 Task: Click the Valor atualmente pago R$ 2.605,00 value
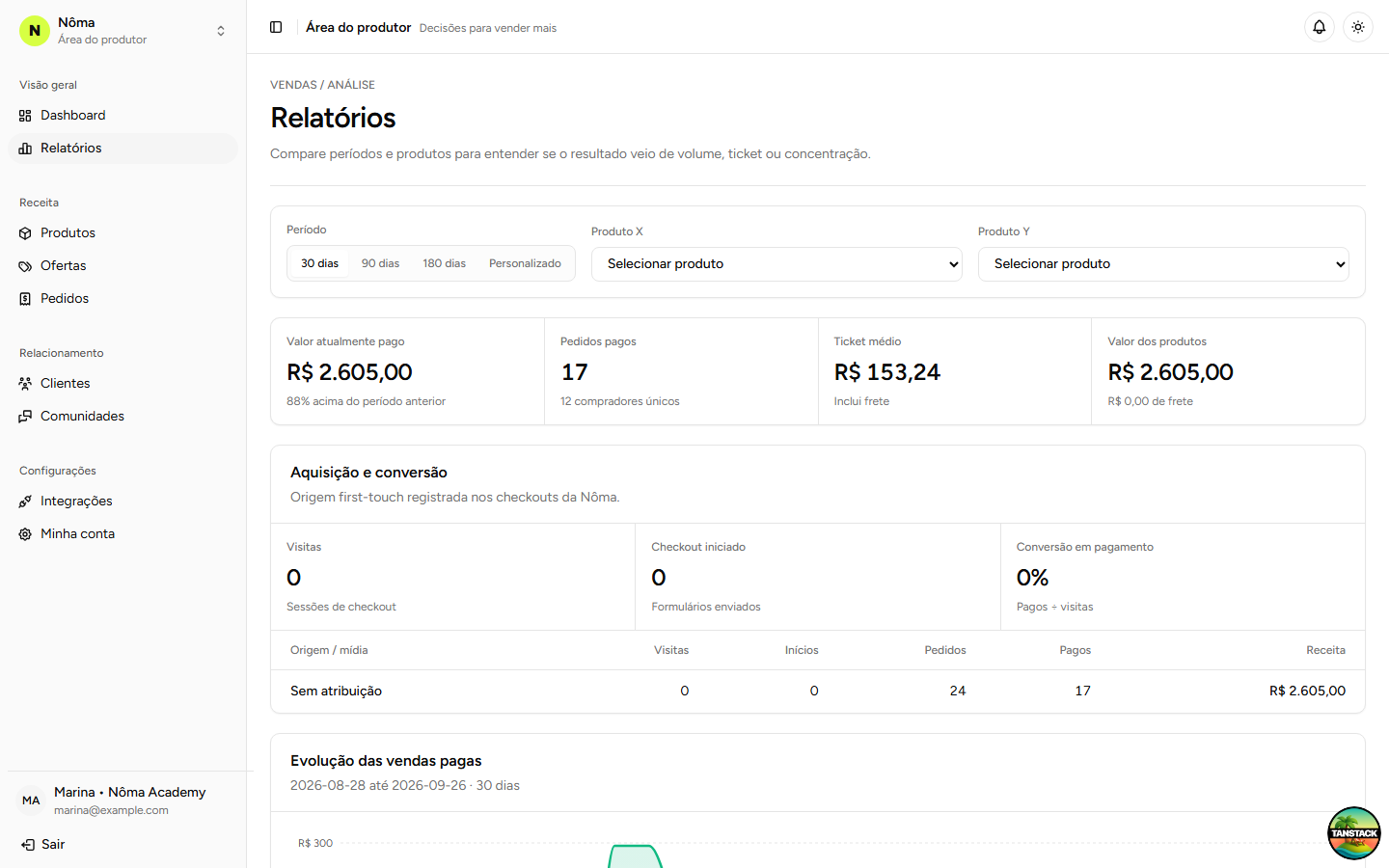point(349,372)
